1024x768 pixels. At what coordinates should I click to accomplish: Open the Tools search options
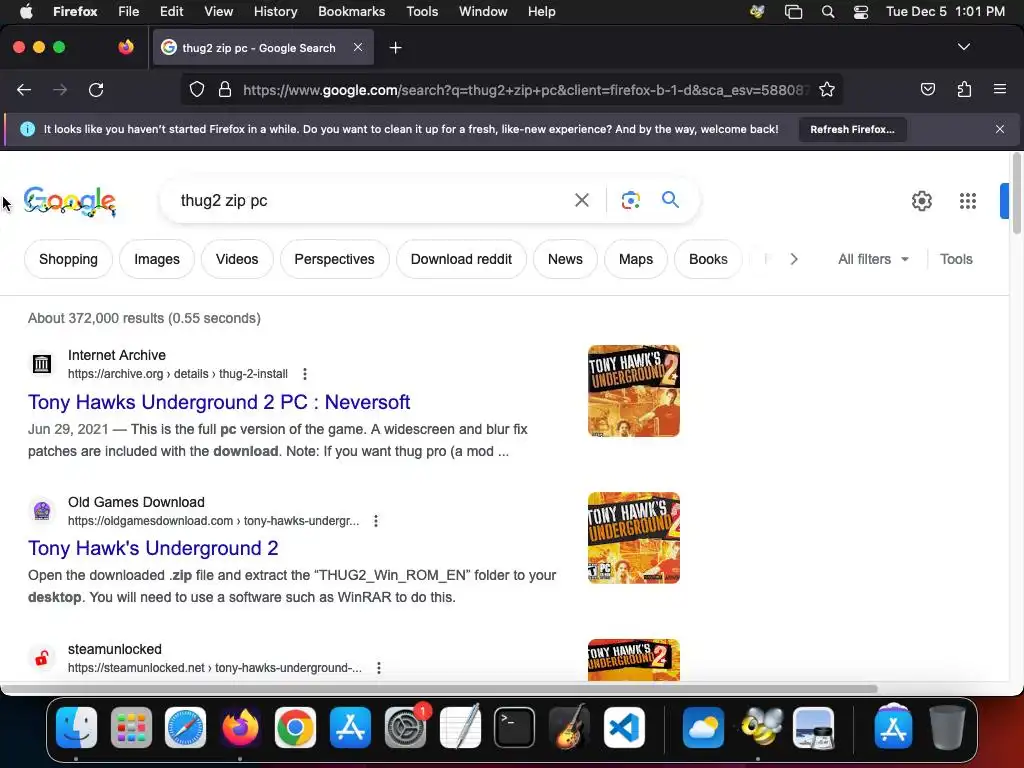point(956,259)
